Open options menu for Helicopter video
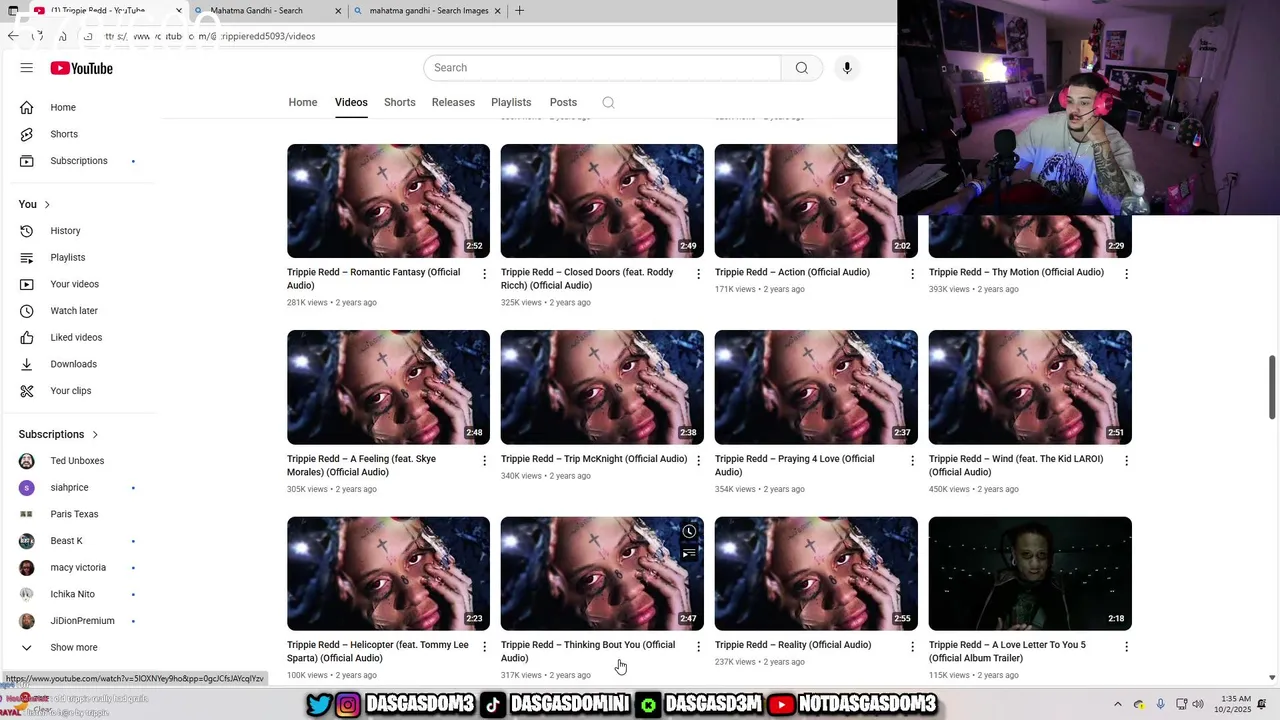This screenshot has width=1280, height=720. 485,647
